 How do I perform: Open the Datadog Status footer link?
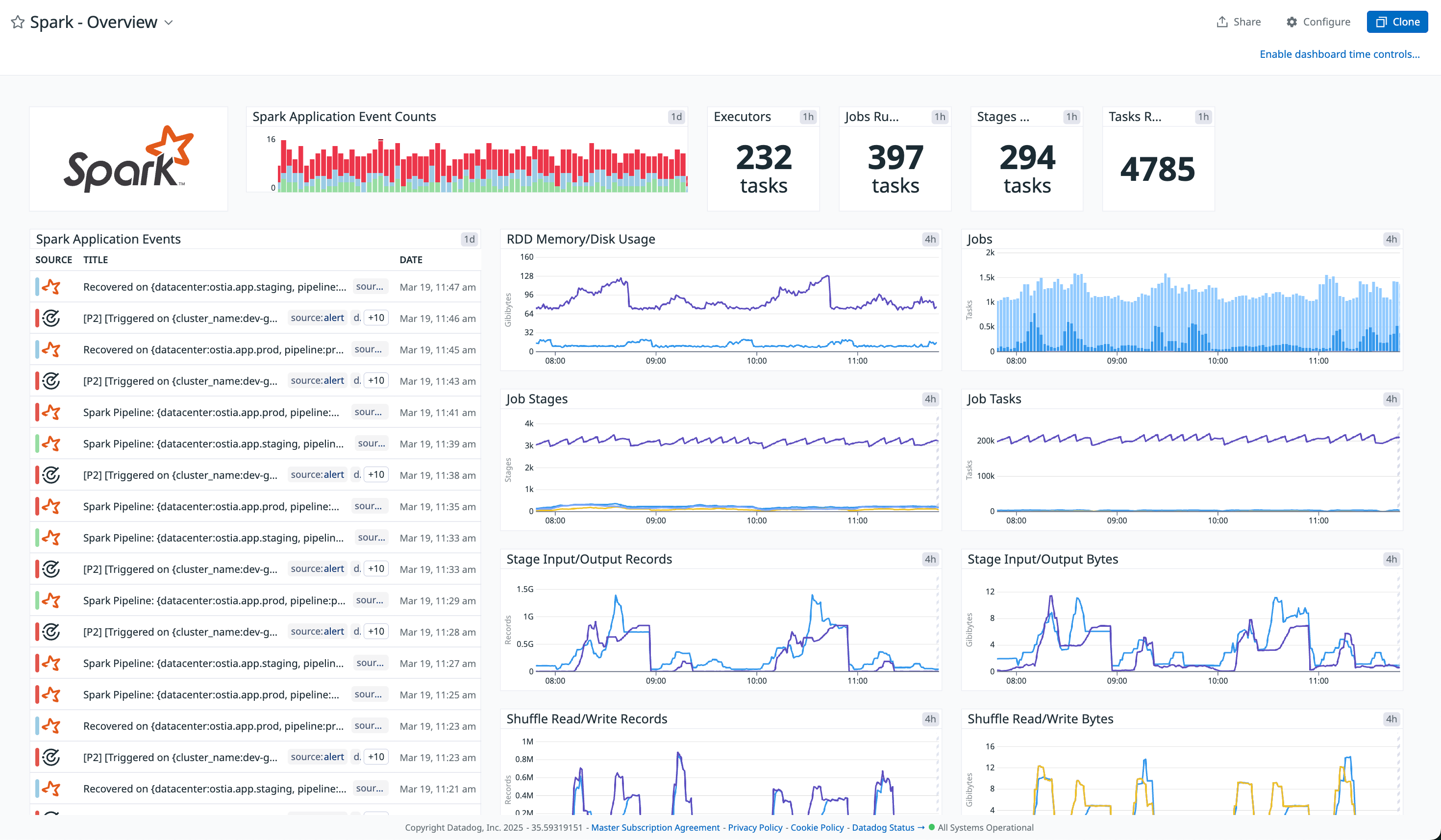tap(883, 827)
